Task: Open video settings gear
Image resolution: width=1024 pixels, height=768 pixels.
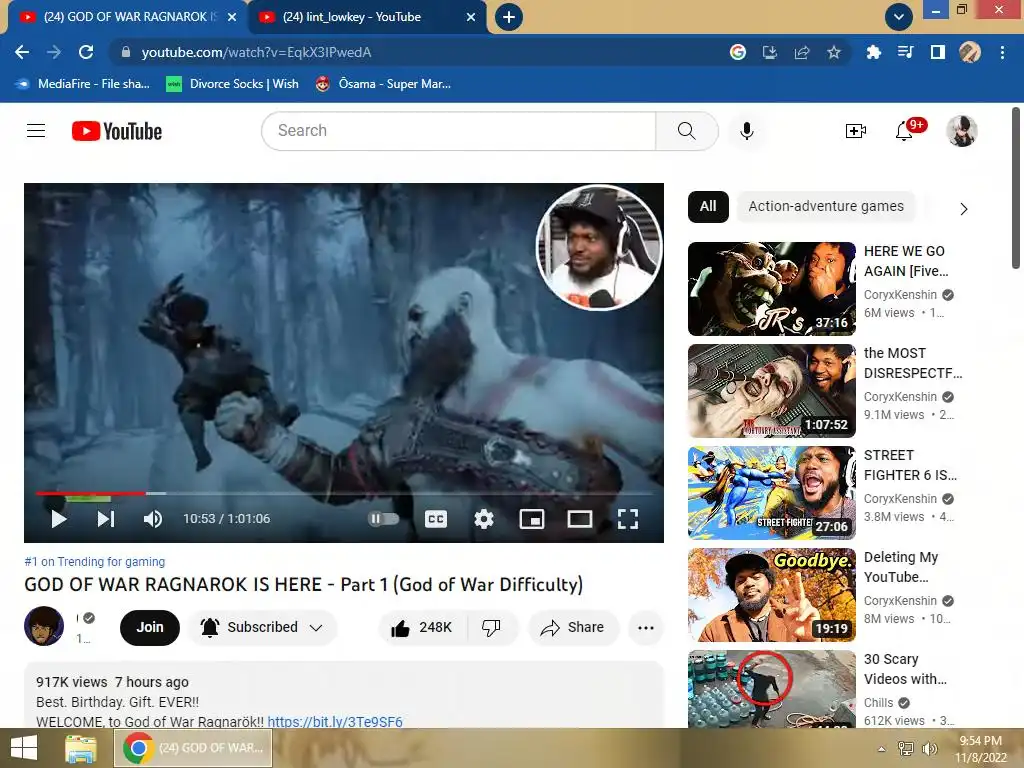Action: (484, 519)
